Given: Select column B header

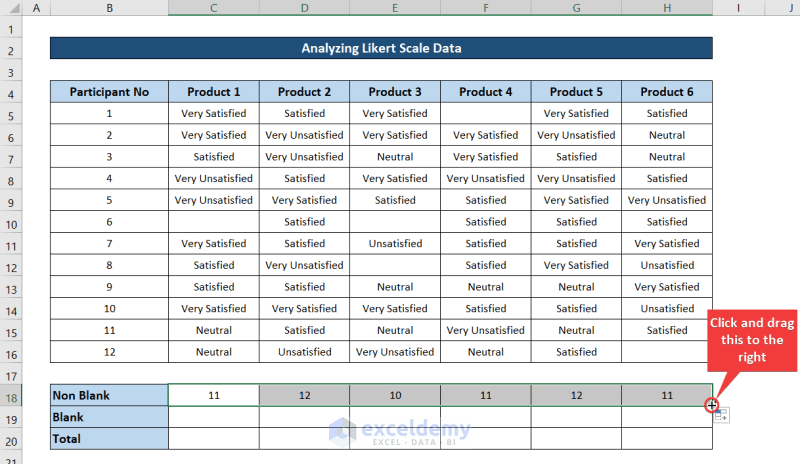Looking at the screenshot, I should tap(109, 8).
